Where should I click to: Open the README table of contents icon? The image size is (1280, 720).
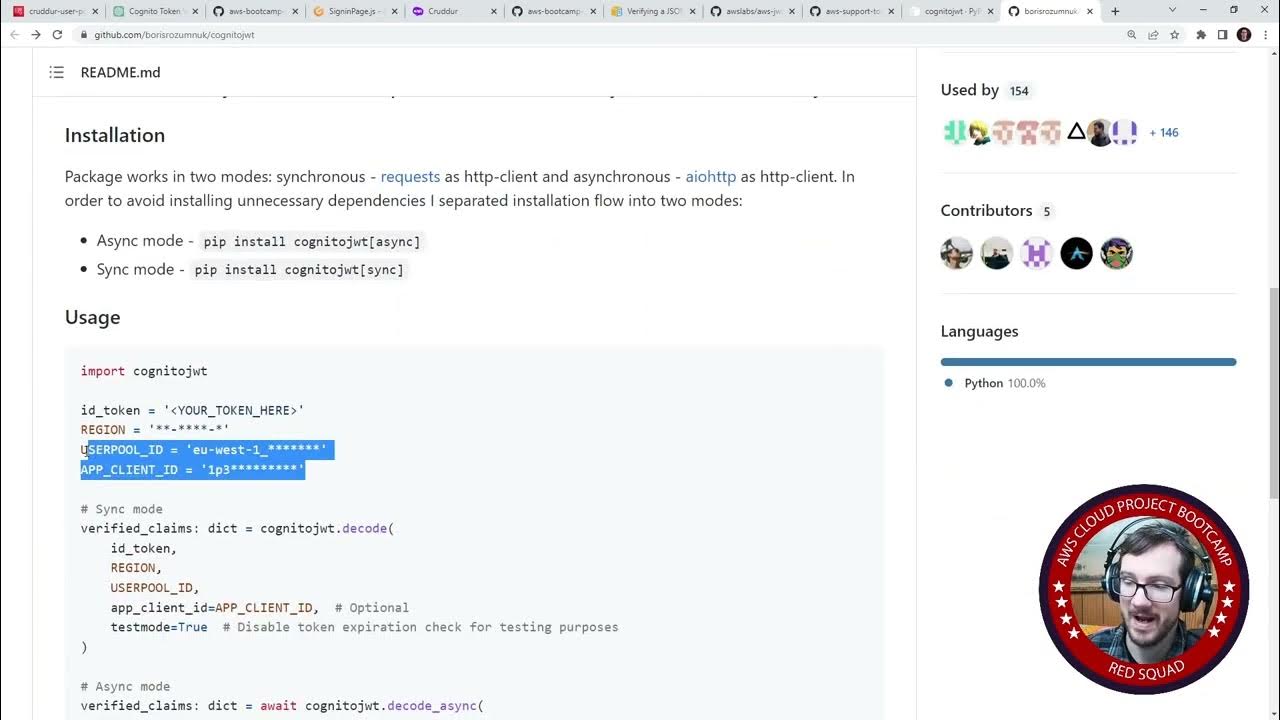[x=56, y=72]
